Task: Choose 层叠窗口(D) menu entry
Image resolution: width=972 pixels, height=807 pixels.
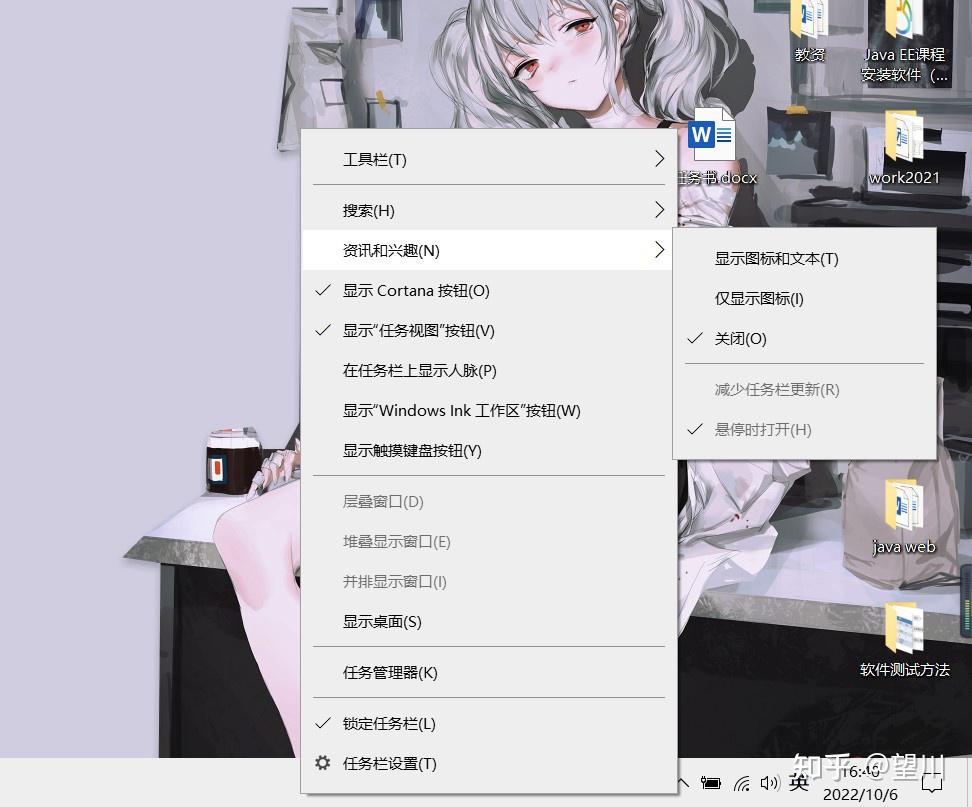Action: point(488,501)
